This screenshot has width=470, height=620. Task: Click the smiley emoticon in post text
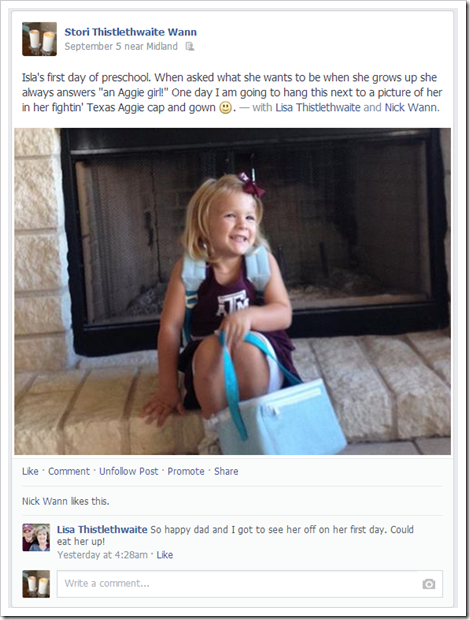225,108
